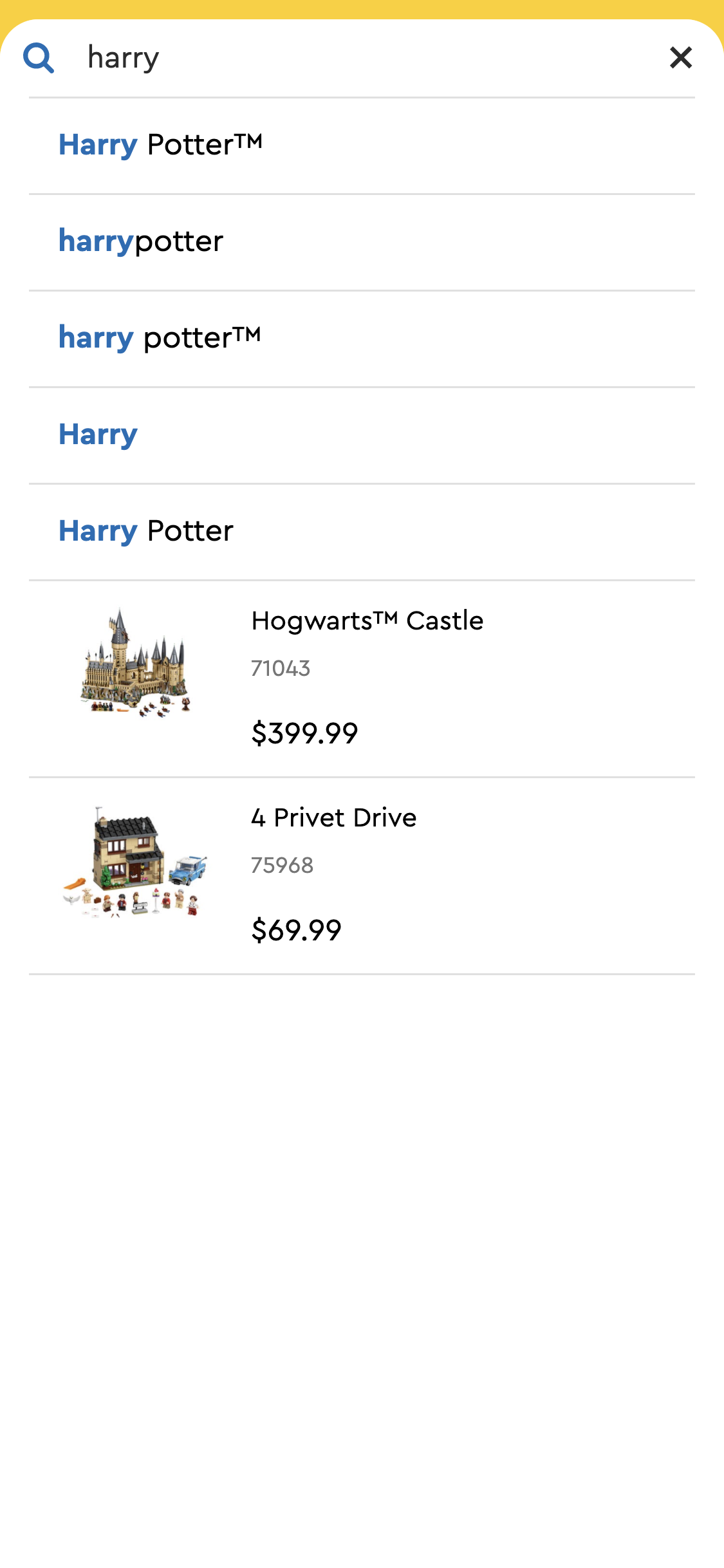Click the $69.99 price of 4 Privet Drive

coord(297,929)
